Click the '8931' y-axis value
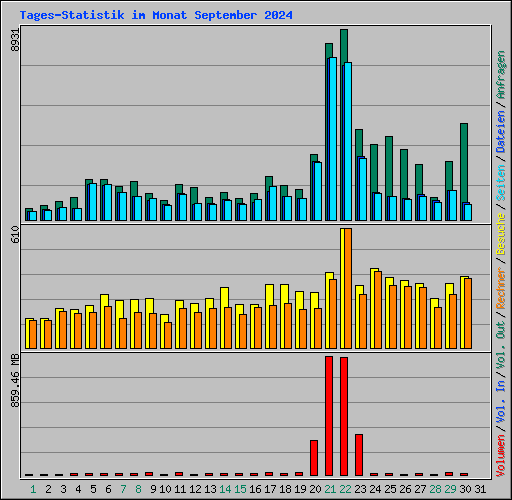Screen dimensions: 512x500 tap(15, 40)
